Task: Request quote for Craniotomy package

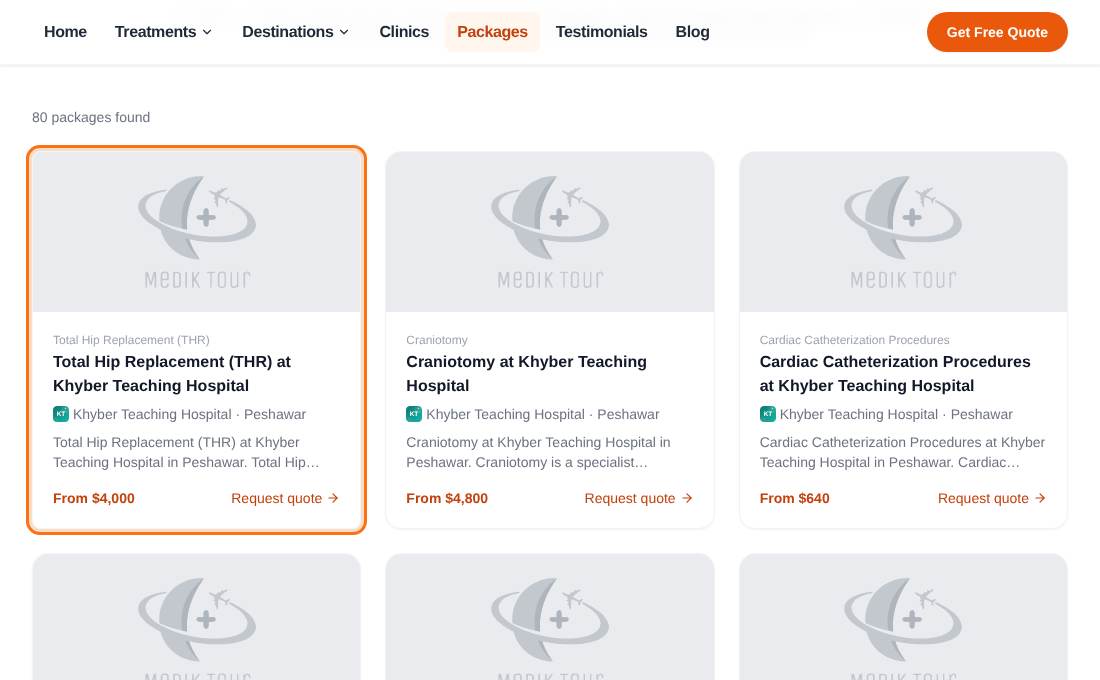Action: [638, 498]
